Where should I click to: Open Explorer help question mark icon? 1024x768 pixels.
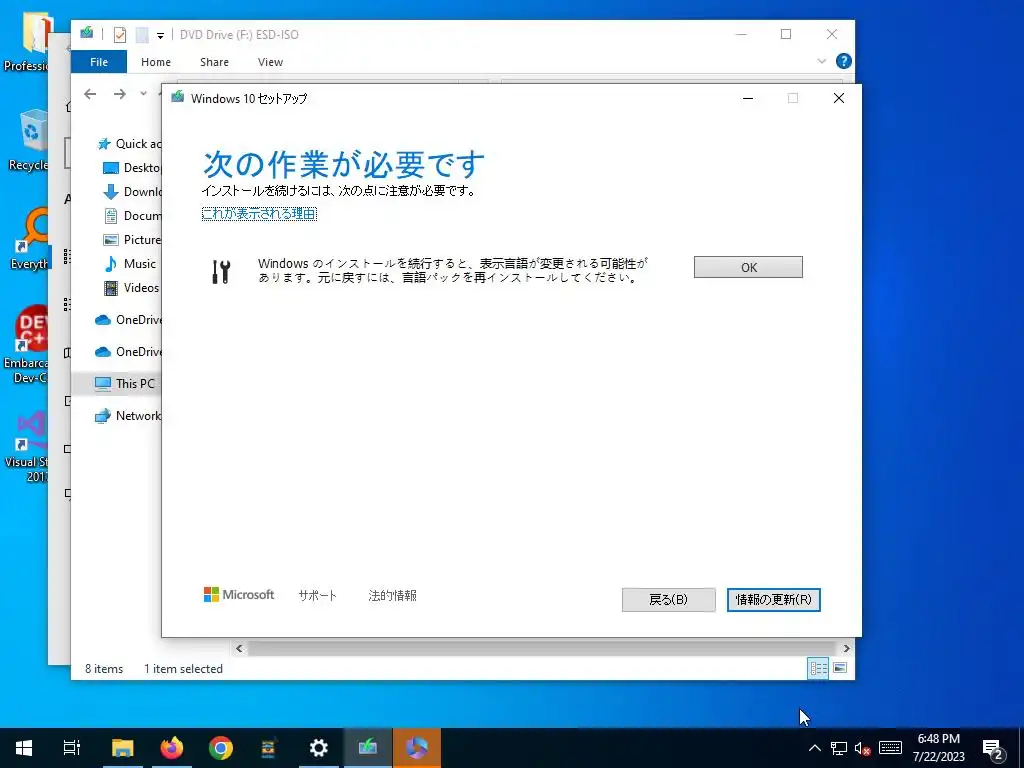point(843,61)
